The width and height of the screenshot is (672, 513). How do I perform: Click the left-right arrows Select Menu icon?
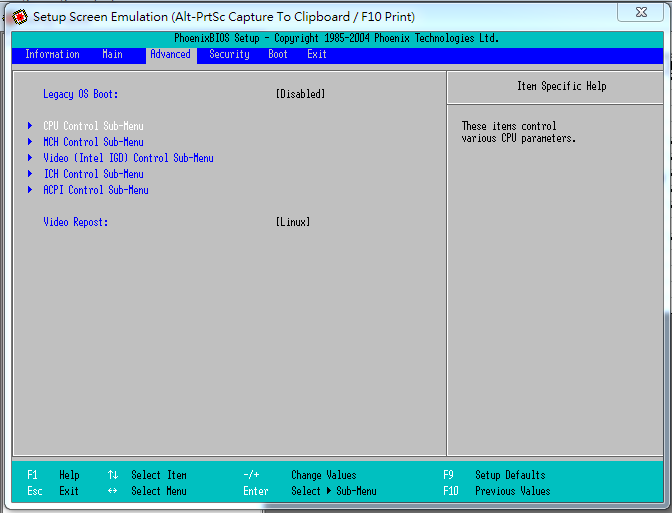(113, 491)
